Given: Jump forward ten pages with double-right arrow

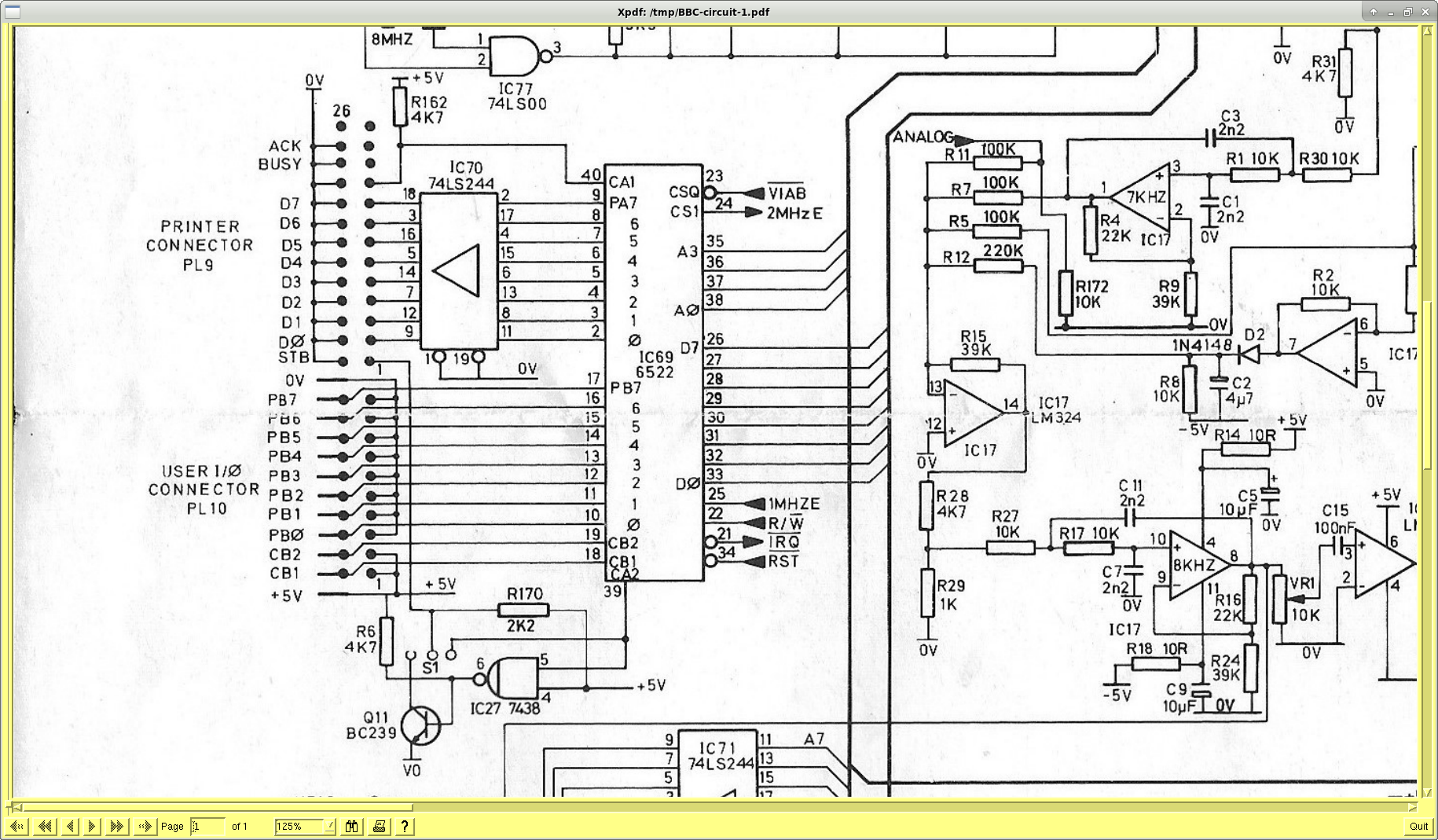Looking at the screenshot, I should point(117,826).
